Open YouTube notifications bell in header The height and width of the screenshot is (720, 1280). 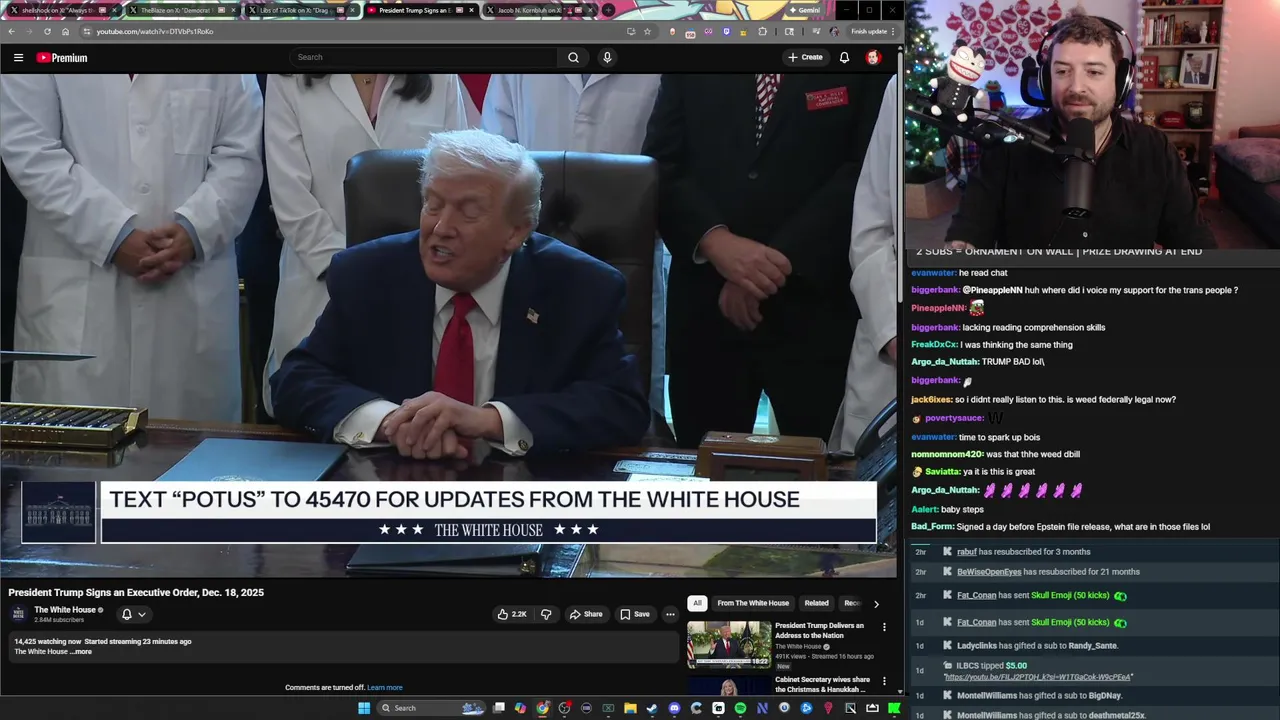coord(844,57)
